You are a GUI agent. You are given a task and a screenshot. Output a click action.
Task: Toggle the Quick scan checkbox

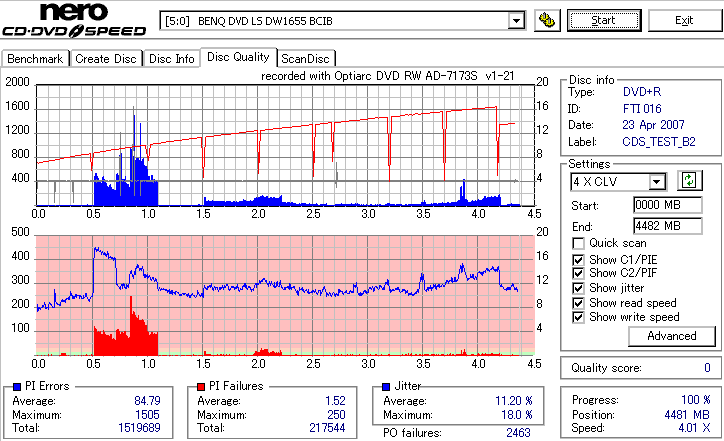pos(578,243)
